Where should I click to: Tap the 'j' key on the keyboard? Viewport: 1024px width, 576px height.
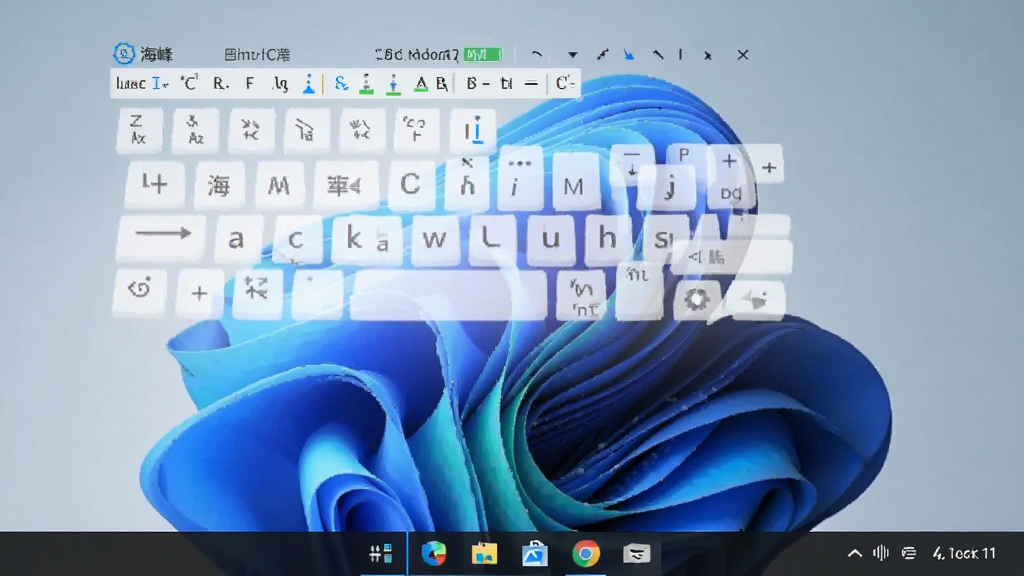click(x=669, y=187)
